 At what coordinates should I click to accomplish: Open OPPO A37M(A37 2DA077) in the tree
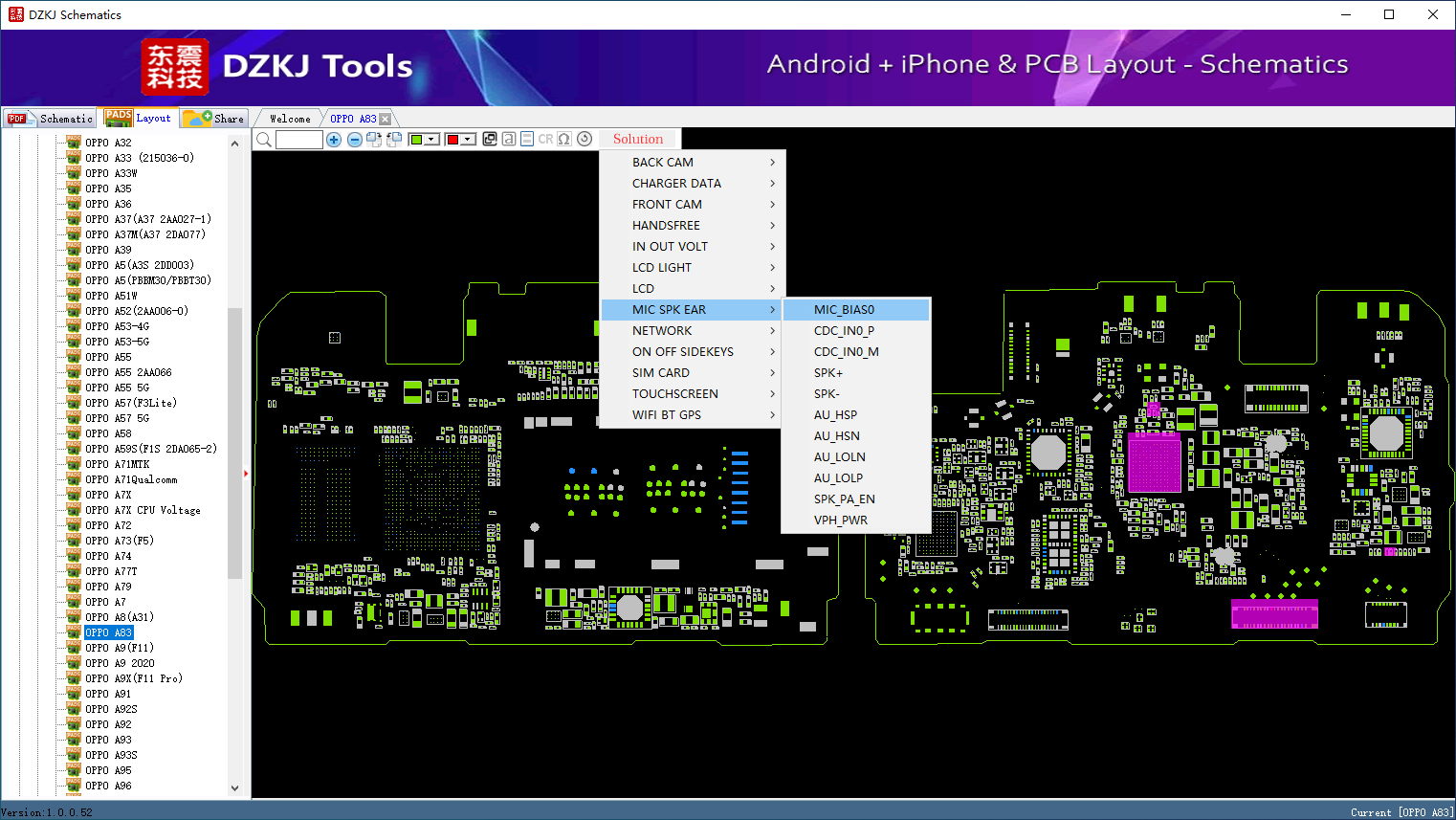[x=145, y=234]
